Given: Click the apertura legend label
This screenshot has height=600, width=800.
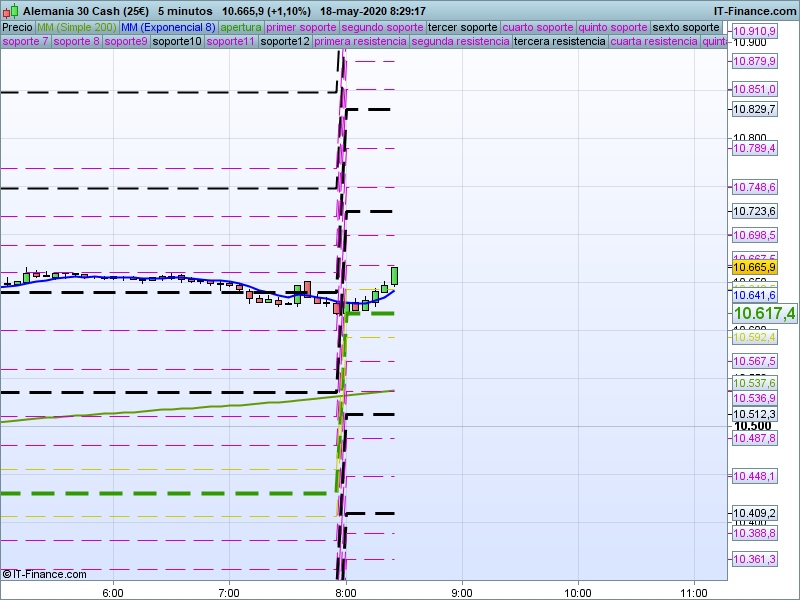Looking at the screenshot, I should [241, 27].
